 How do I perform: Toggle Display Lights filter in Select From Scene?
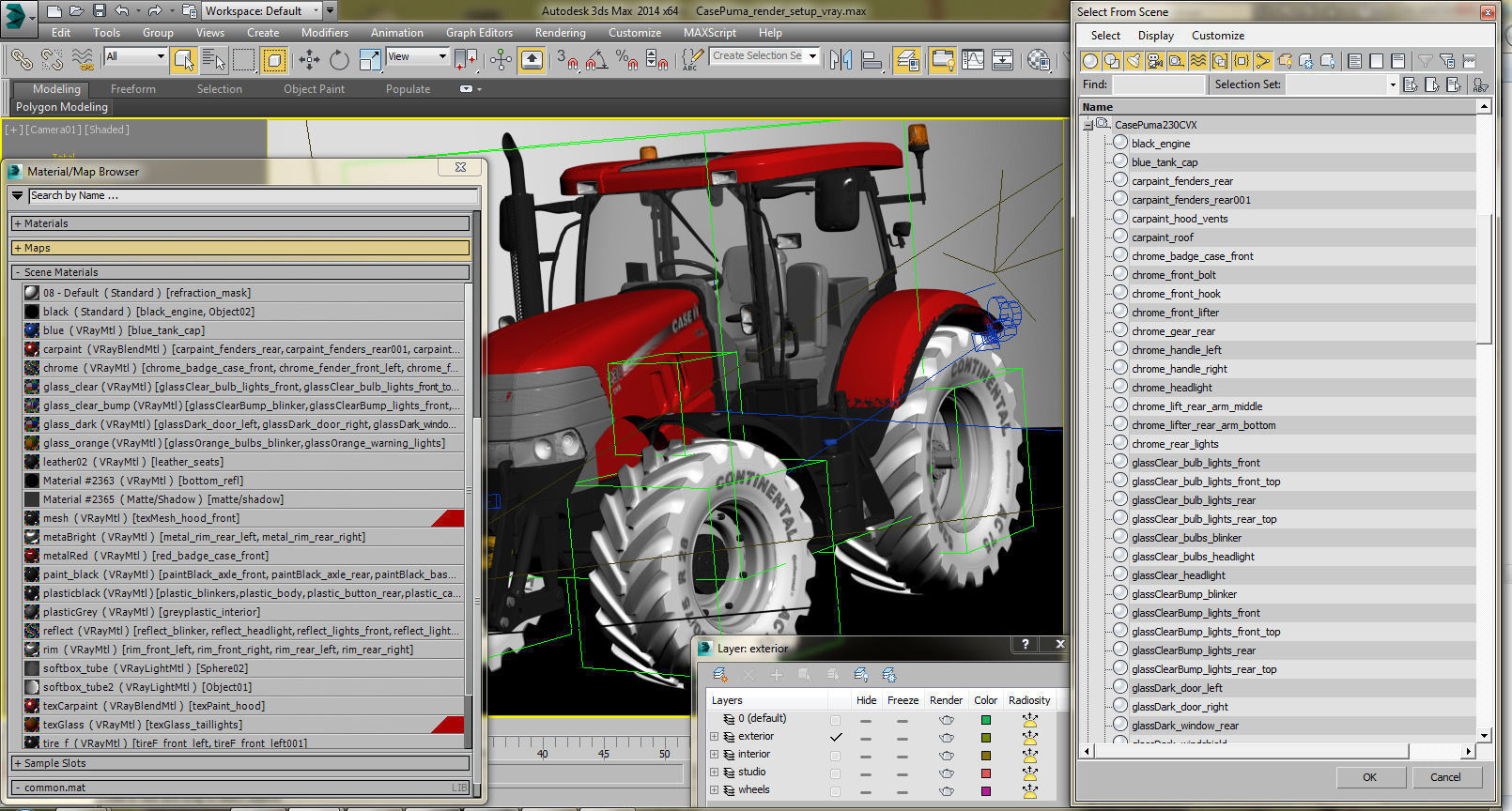pyautogui.click(x=1134, y=61)
